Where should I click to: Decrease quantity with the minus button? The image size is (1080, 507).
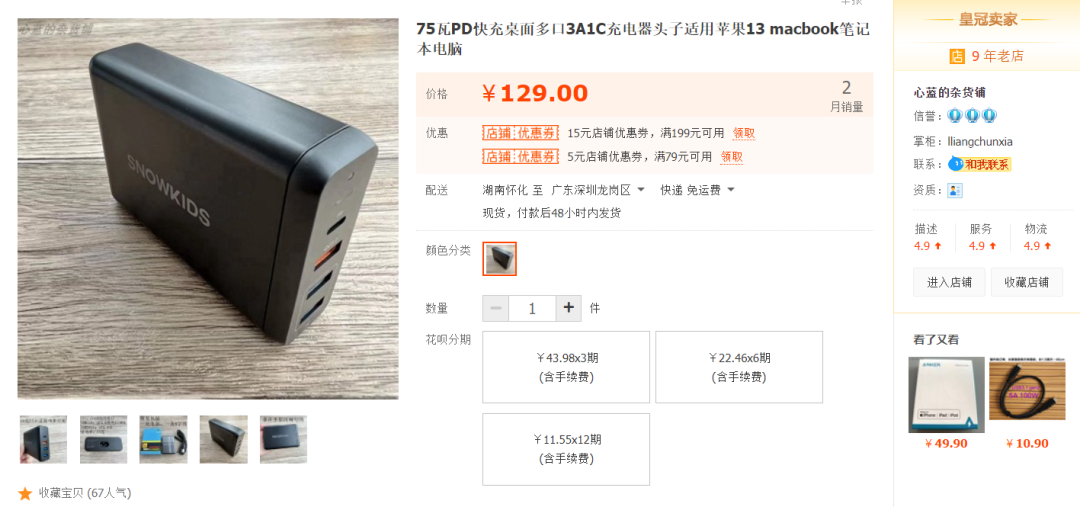[496, 308]
